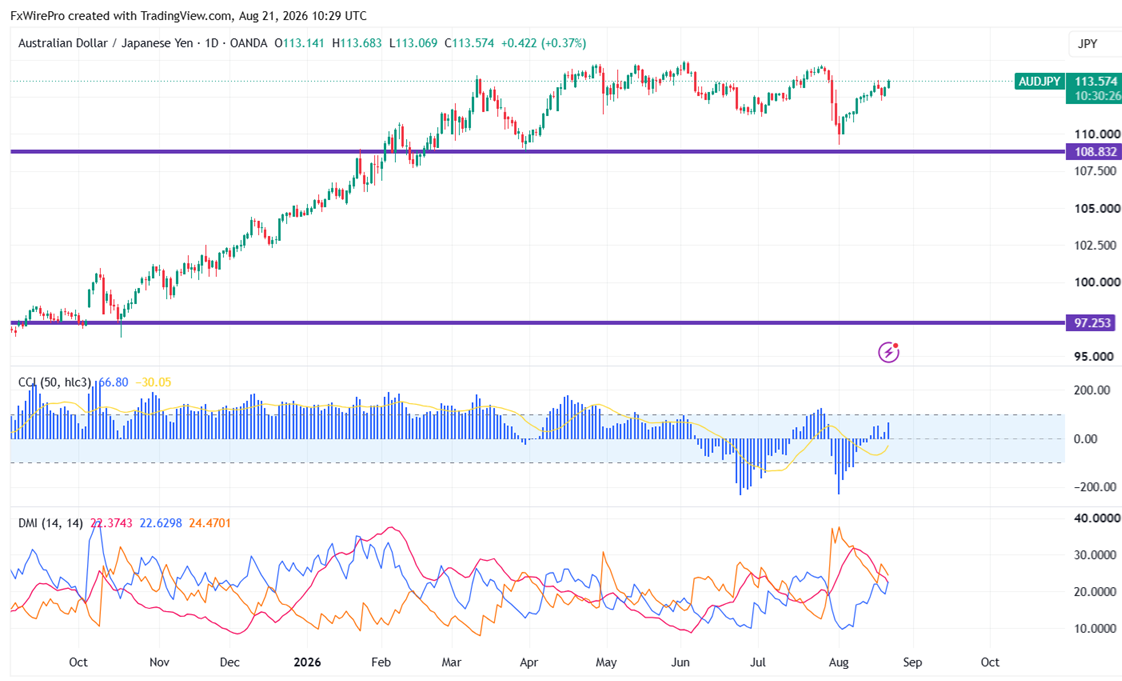Click the close value C113.574
The image size is (1122, 681).
point(469,43)
